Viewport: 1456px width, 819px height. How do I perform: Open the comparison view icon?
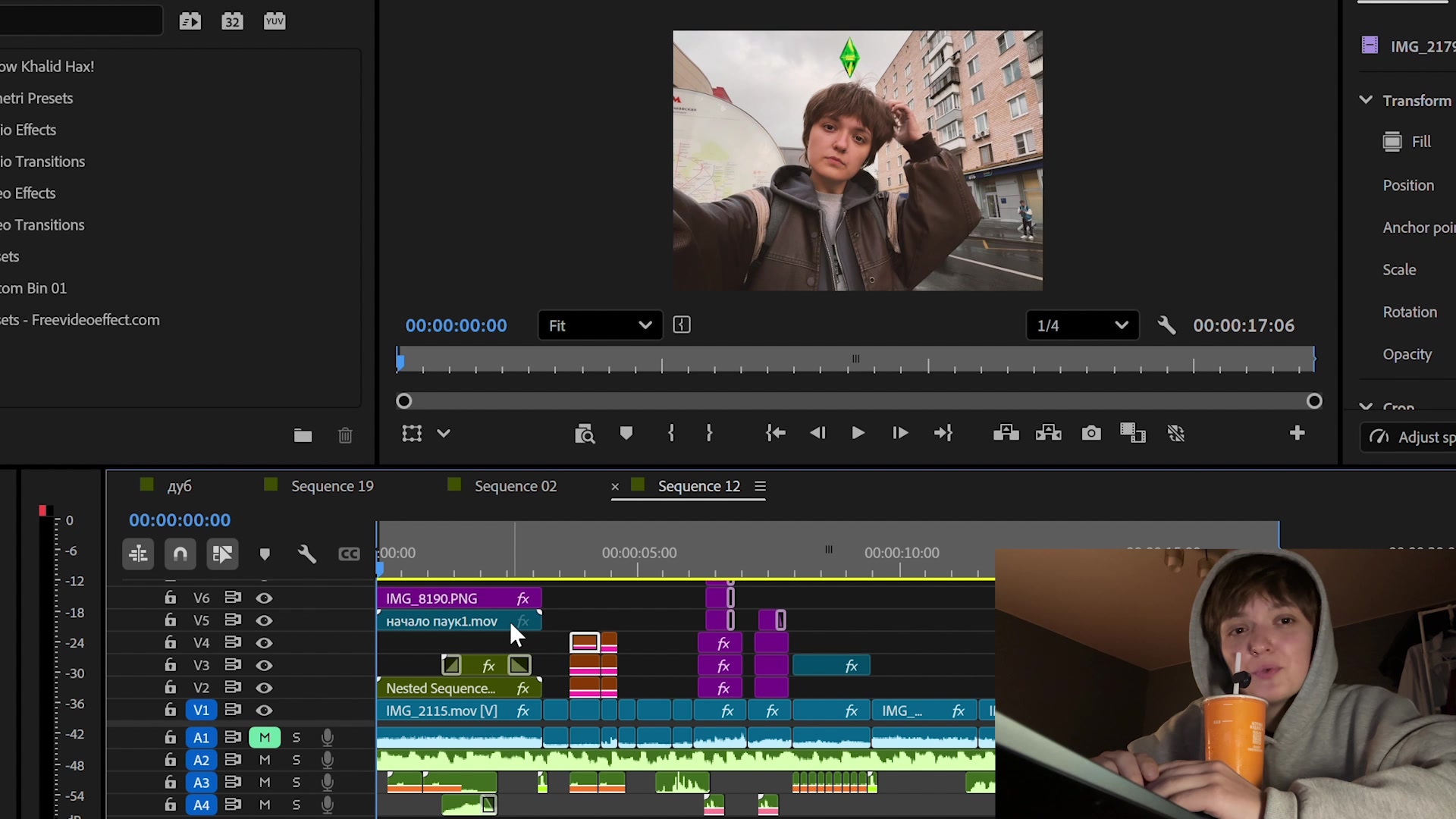(x=1133, y=433)
